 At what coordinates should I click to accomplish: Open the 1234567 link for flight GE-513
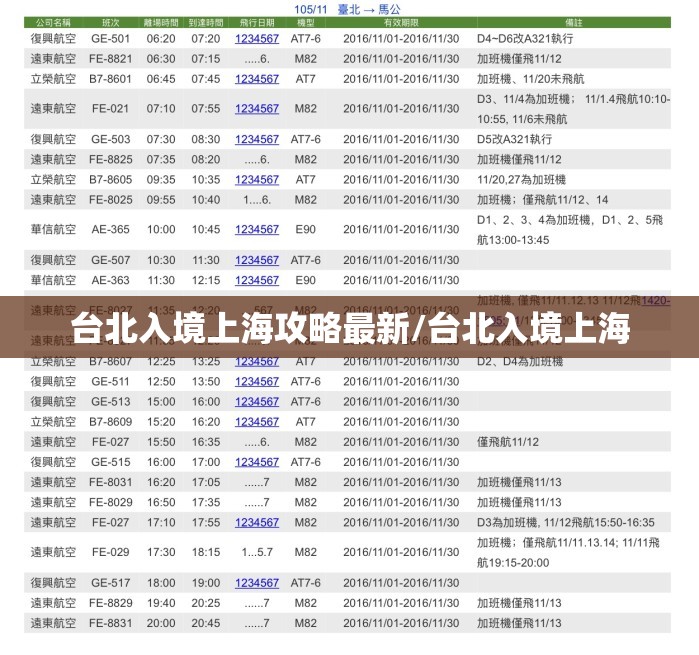(257, 402)
